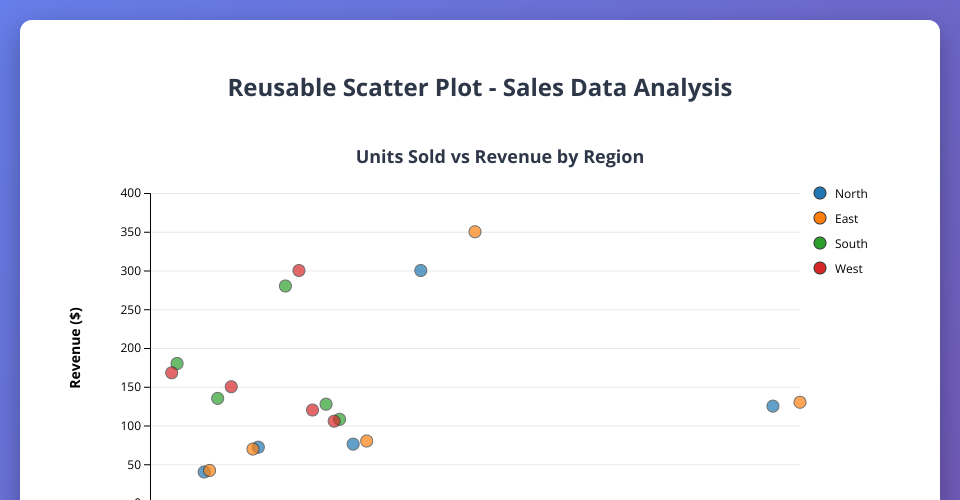Click the Reusable Scatter Plot page heading
The width and height of the screenshot is (960, 500).
pos(480,88)
